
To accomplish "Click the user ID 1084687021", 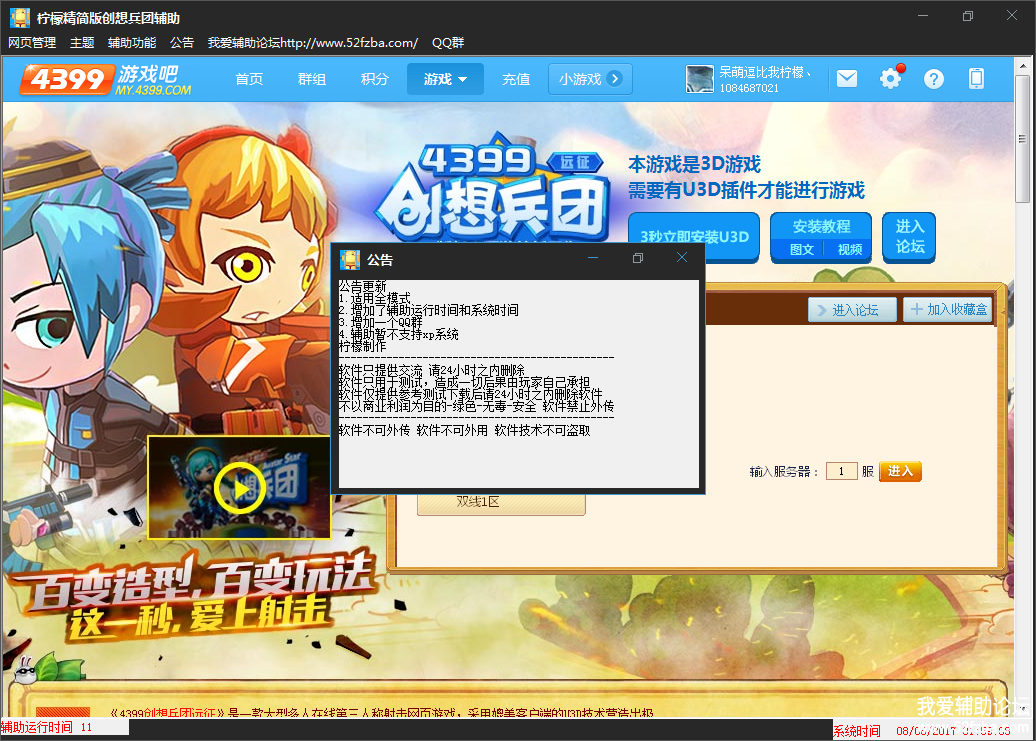I will pyautogui.click(x=749, y=88).
